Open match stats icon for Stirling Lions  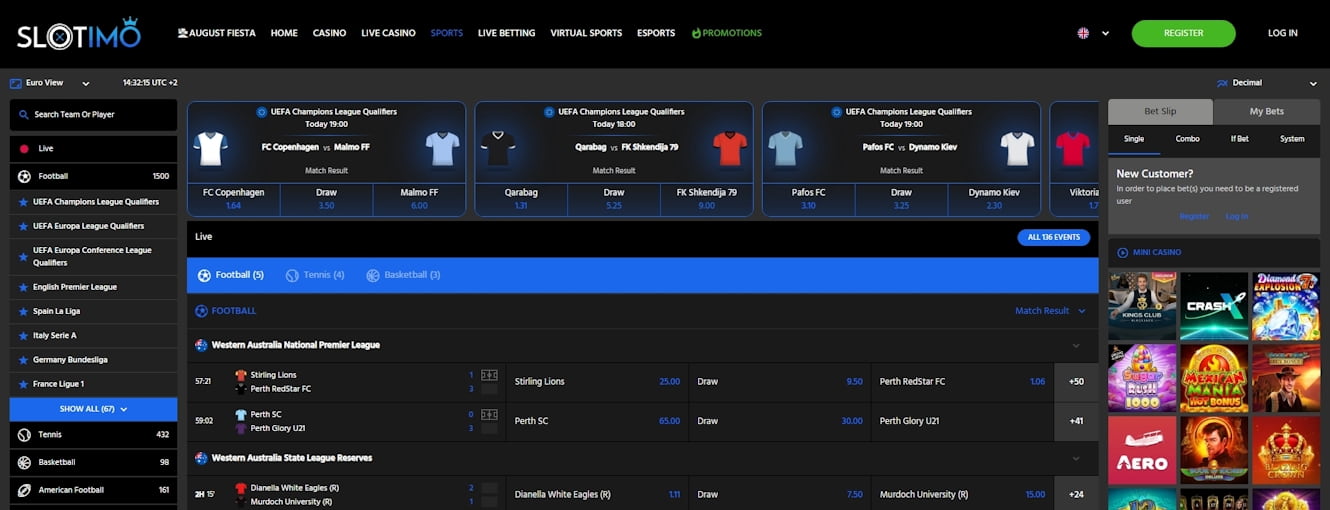tap(489, 375)
